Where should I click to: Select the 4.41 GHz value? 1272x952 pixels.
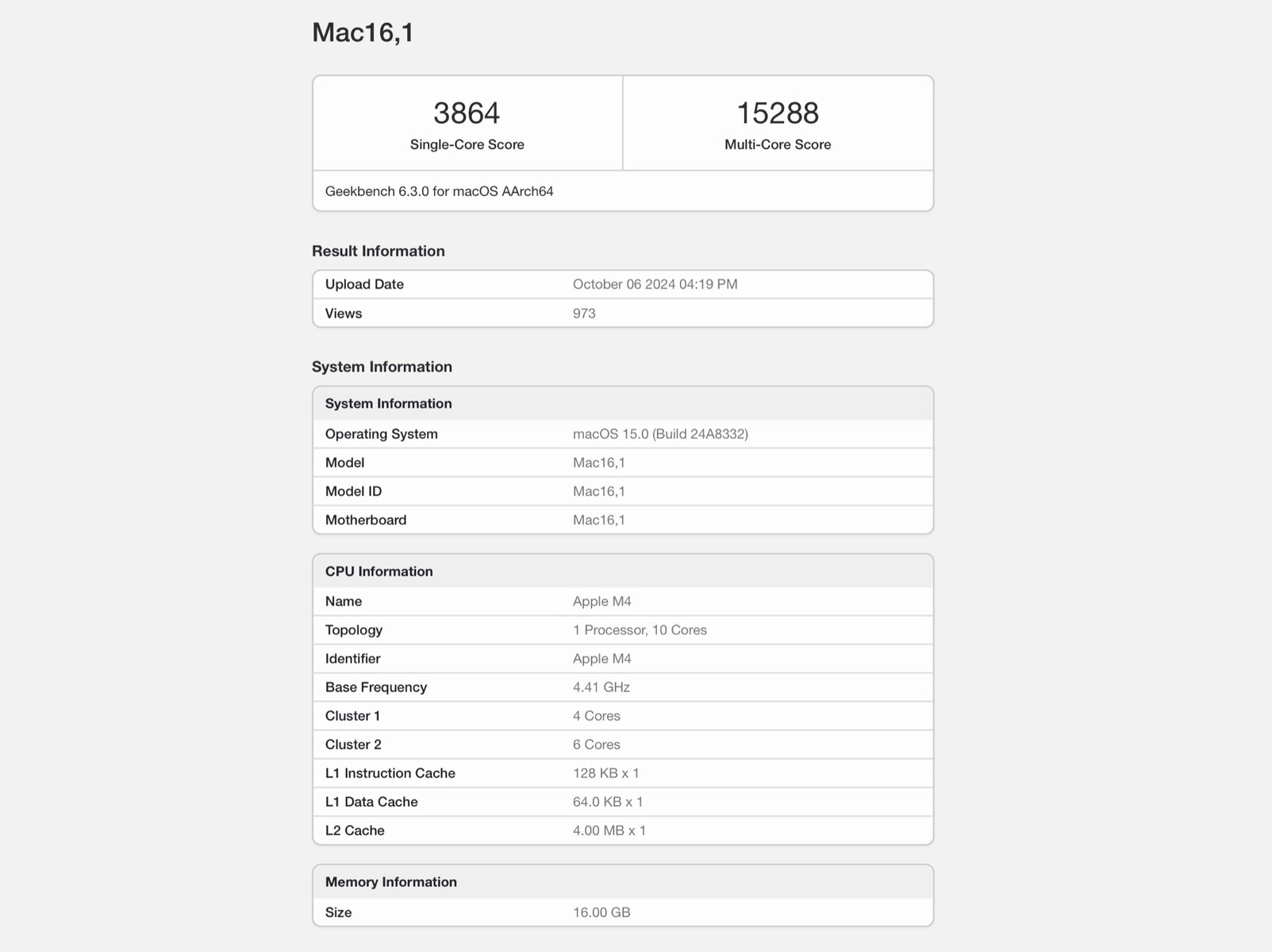[x=601, y=687]
